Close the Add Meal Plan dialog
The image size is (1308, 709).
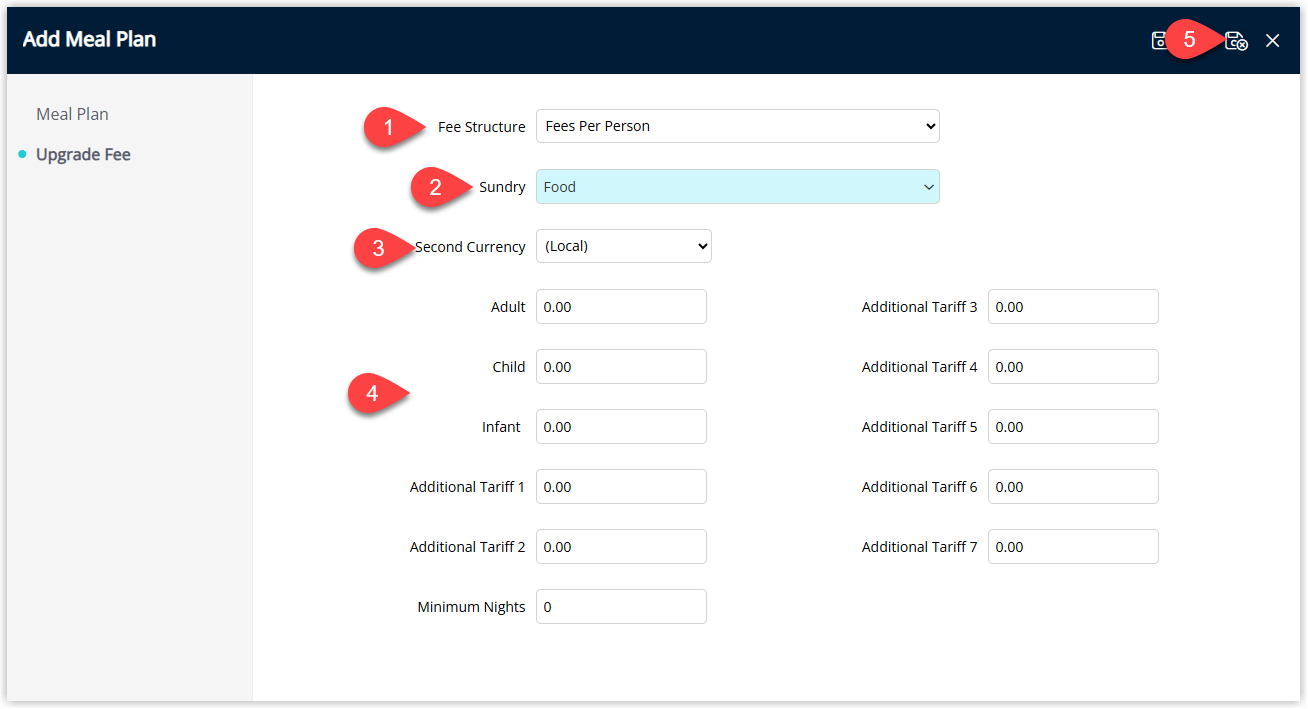click(1272, 40)
